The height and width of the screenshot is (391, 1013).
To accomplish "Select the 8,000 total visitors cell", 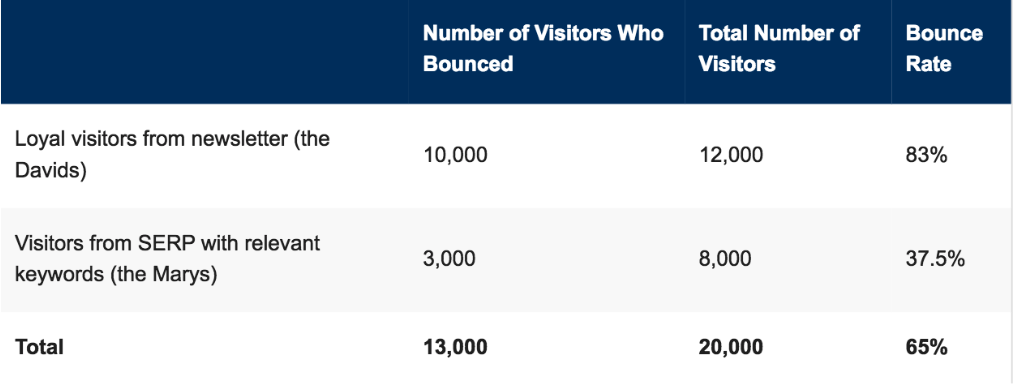I will (x=726, y=259).
